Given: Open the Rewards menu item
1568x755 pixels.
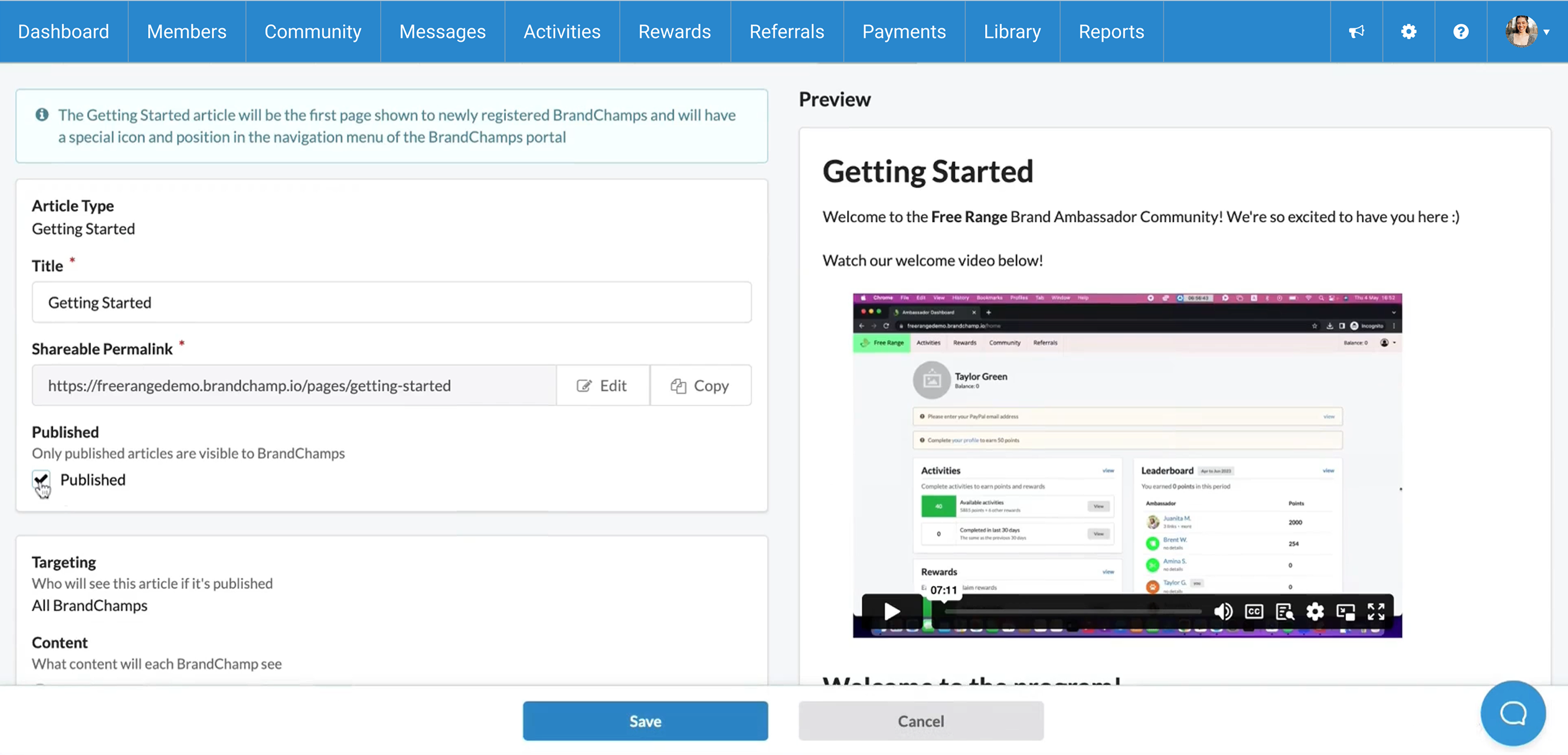Looking at the screenshot, I should [x=674, y=32].
